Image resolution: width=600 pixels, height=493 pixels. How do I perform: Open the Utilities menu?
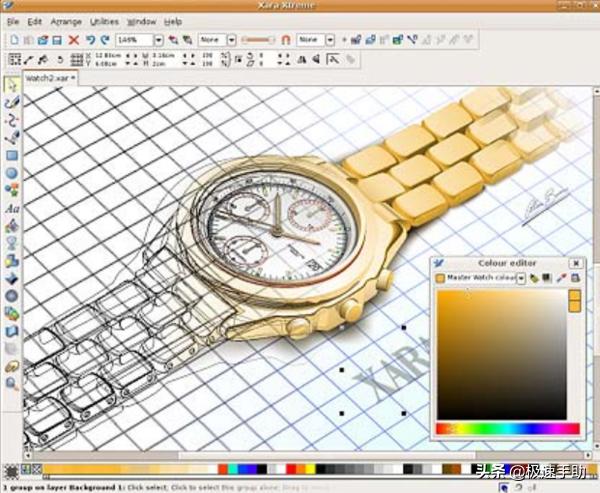tap(104, 22)
